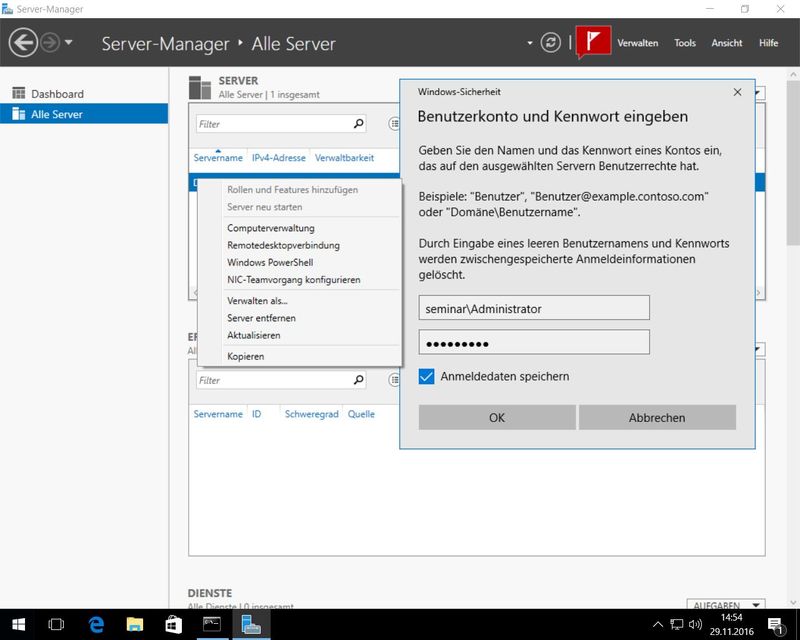Open the dropdown arrow left of refresh
This screenshot has height=640, width=800.
(530, 43)
